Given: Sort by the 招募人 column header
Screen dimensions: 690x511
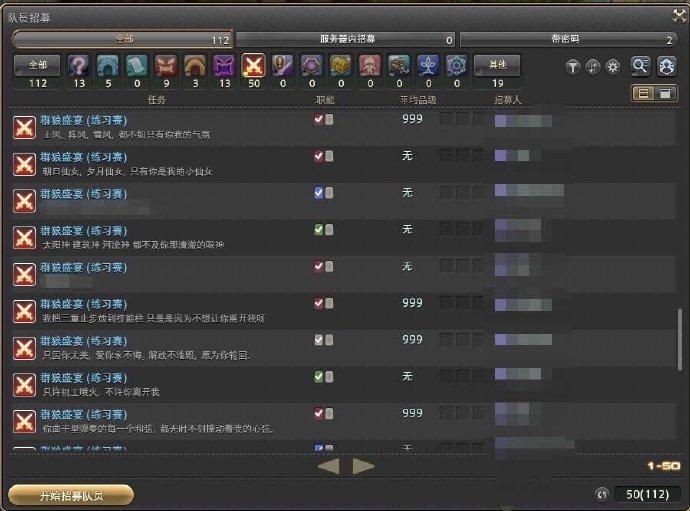Looking at the screenshot, I should point(507,100).
